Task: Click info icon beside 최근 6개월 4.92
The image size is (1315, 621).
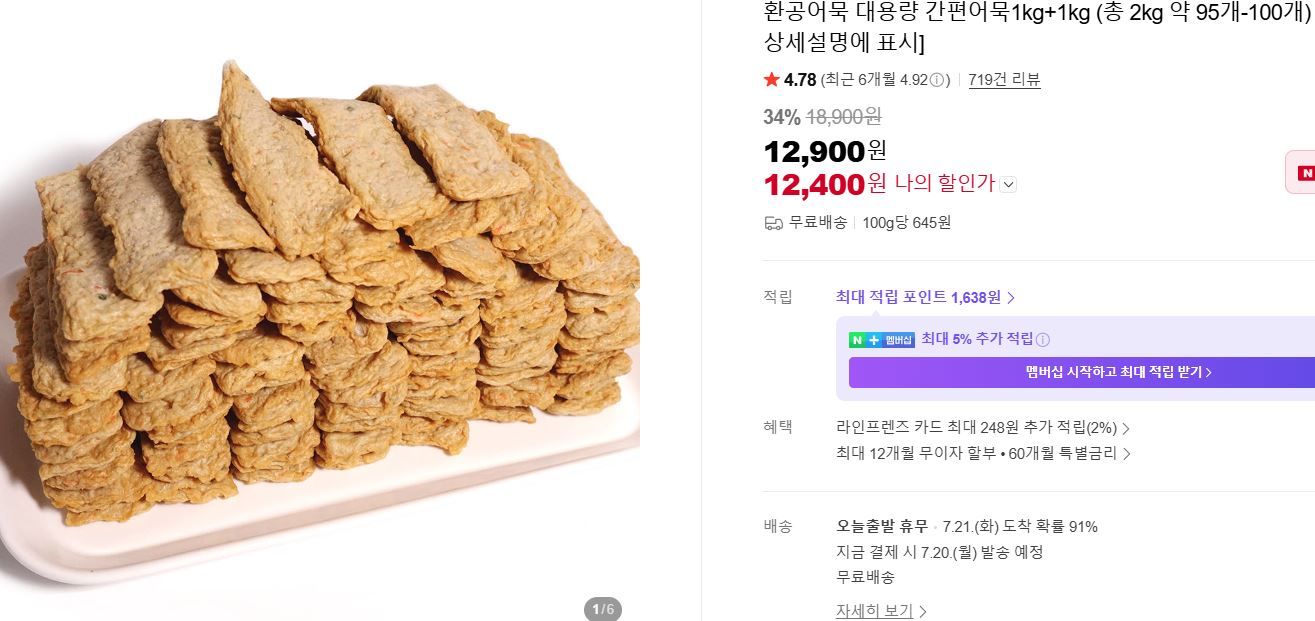Action: [x=938, y=80]
